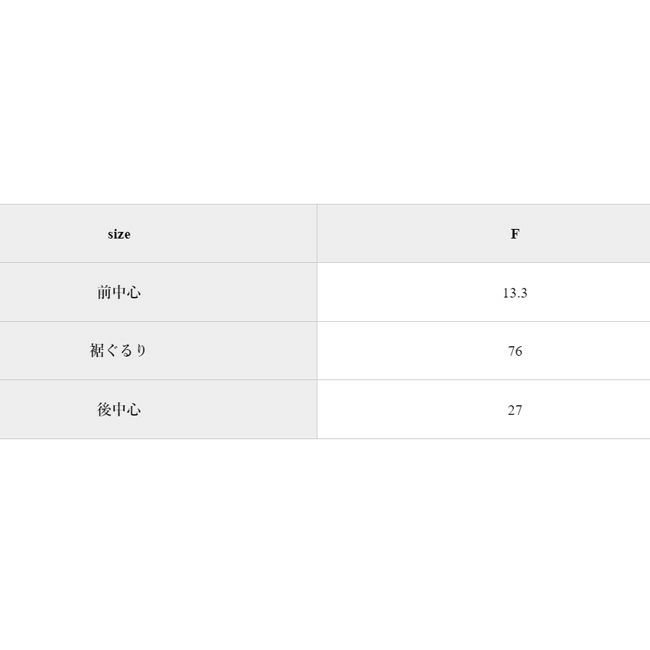Viewport: 650px width, 650px height.
Task: Click the value 27 in the table
Action: coord(515,410)
